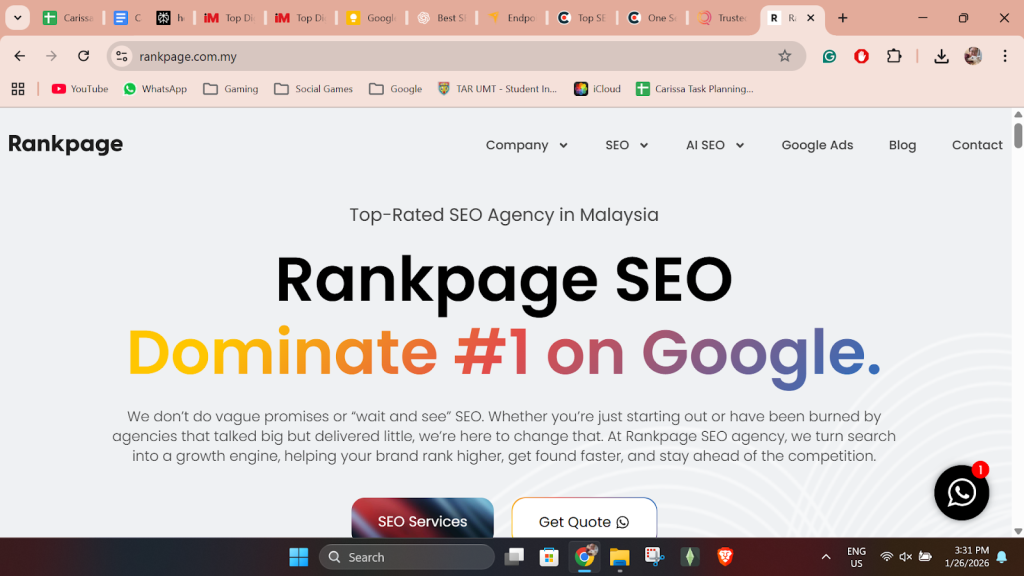The width and height of the screenshot is (1024, 576).
Task: Switch to the Endpo tab
Action: 512,18
